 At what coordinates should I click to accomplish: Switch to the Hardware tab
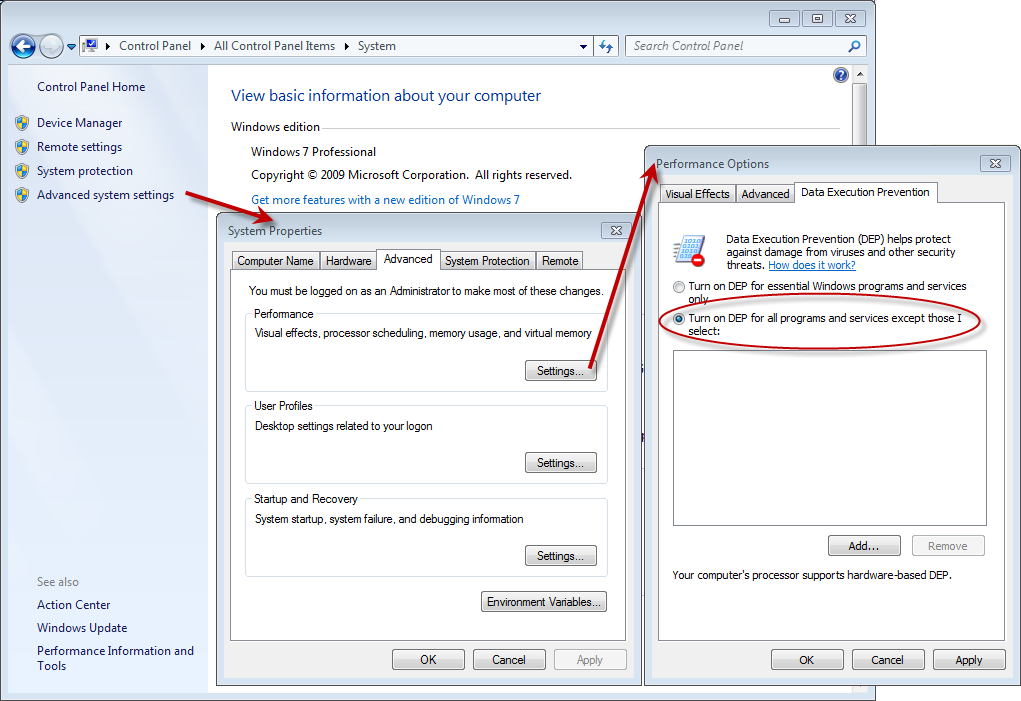click(348, 260)
